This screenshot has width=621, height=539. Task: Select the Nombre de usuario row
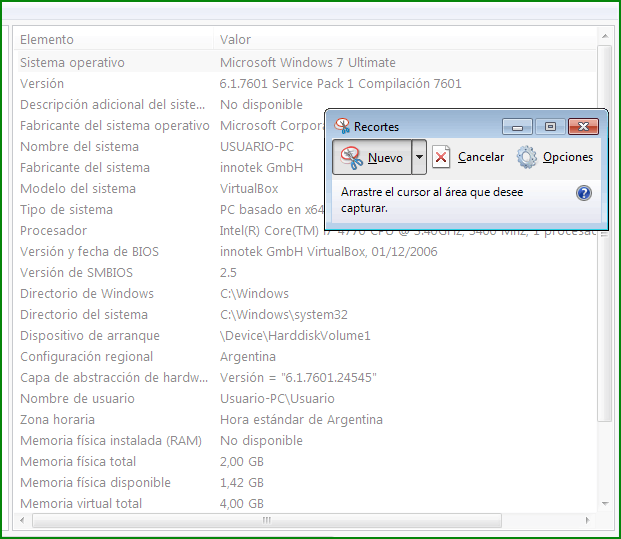tap(305, 398)
